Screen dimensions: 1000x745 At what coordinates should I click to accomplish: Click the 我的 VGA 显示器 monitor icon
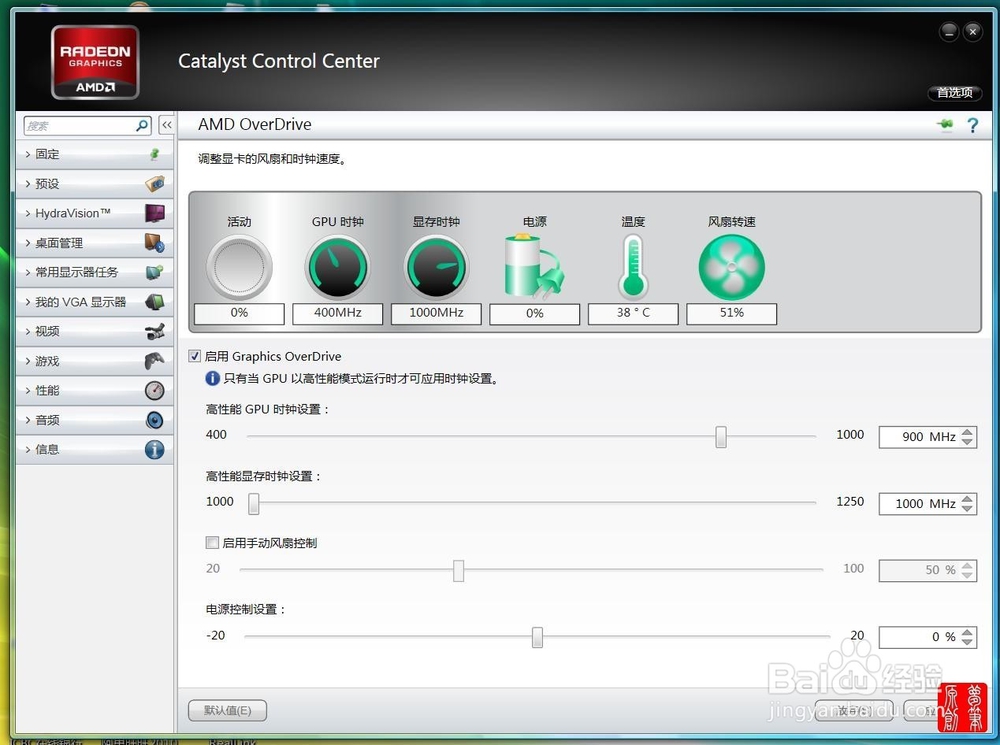point(155,302)
